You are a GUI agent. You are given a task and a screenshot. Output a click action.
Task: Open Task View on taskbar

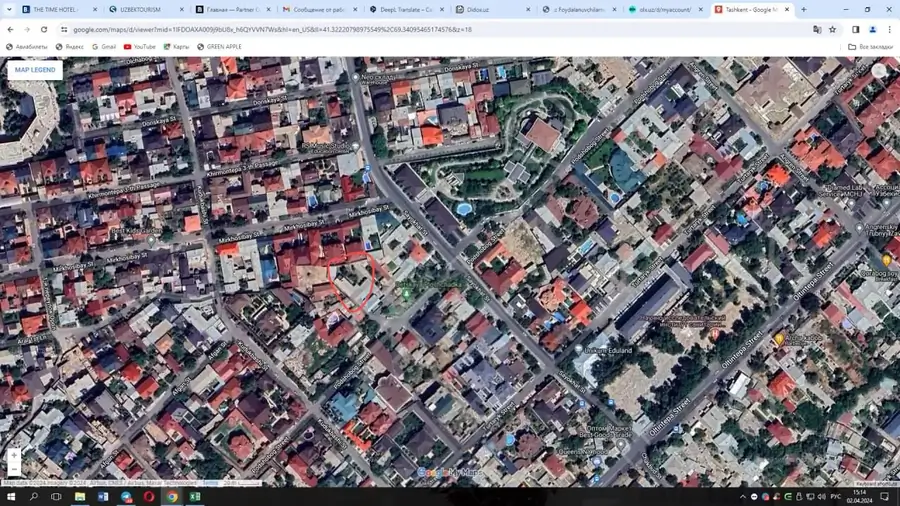[56, 497]
